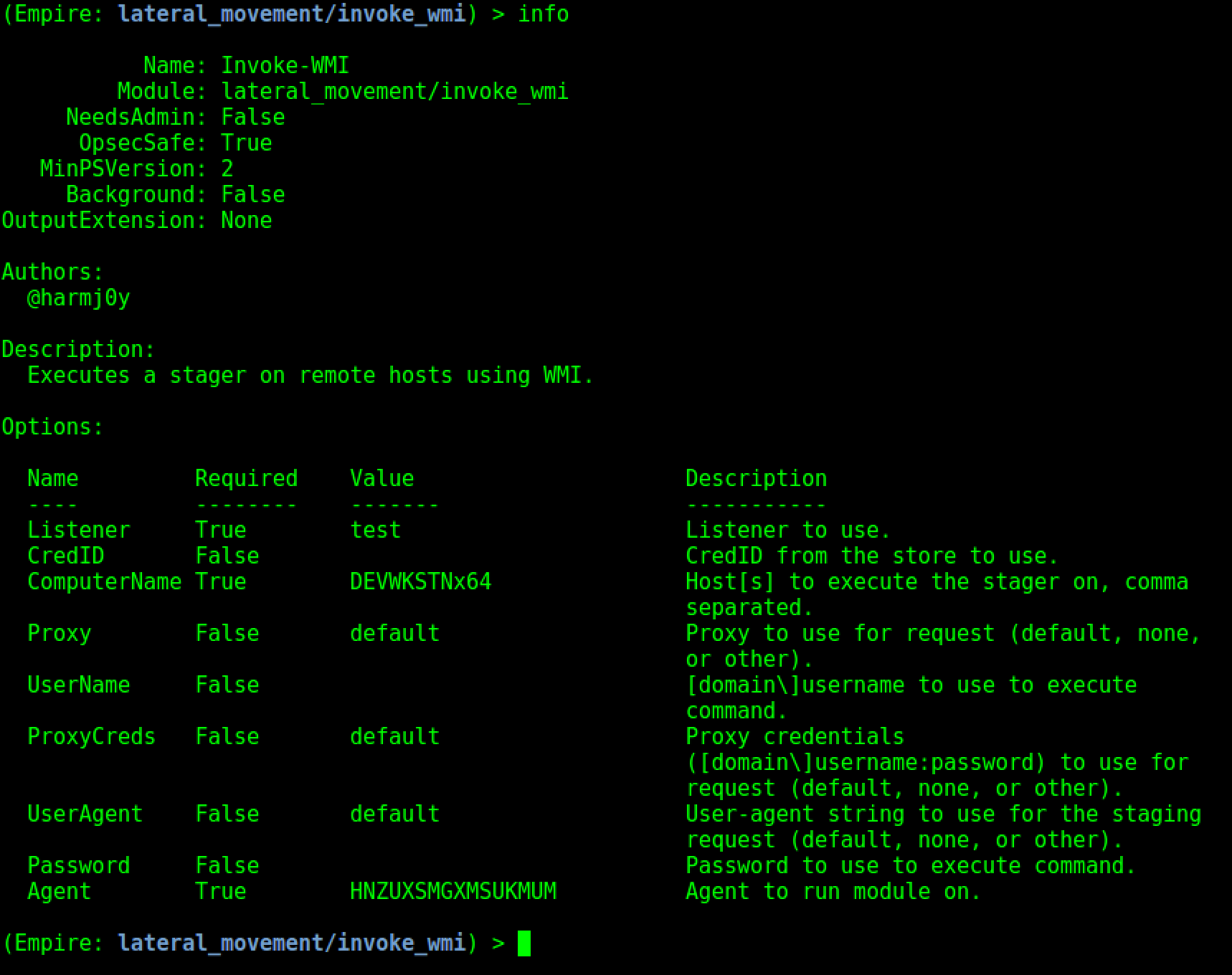1232x975 pixels.
Task: Click the Proxy option's 'default' value
Action: tap(394, 633)
